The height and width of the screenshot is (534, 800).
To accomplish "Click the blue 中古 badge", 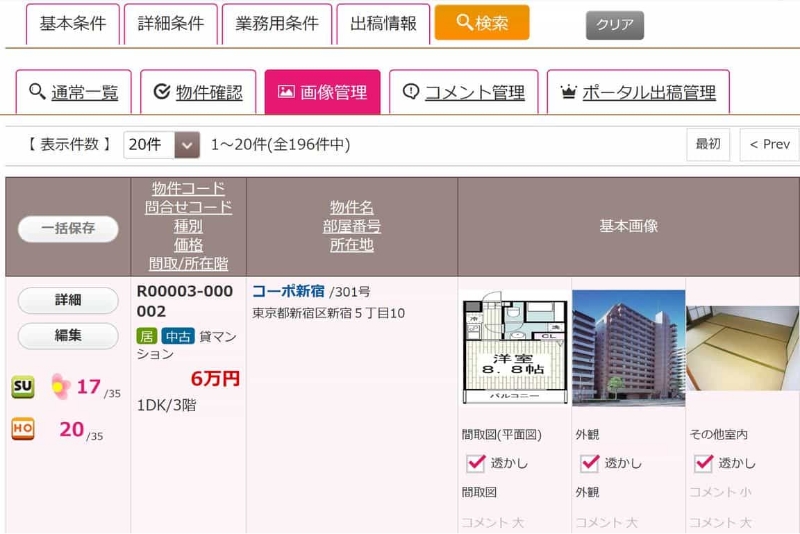I will (178, 336).
